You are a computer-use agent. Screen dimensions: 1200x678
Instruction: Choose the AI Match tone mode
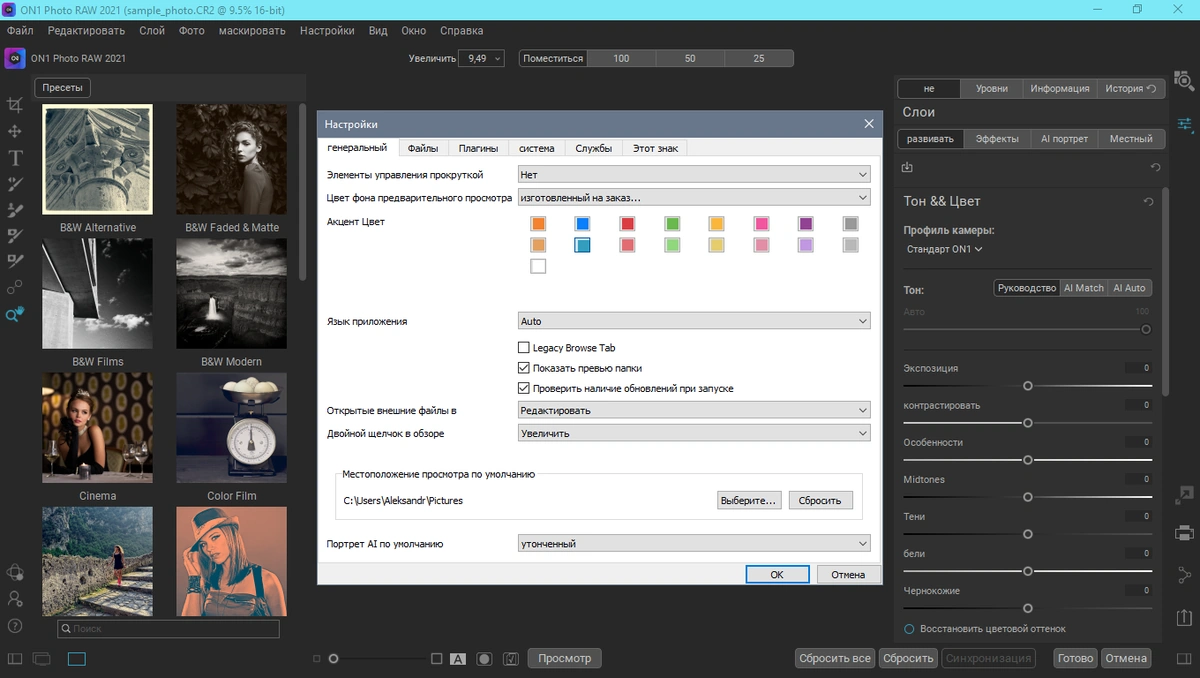pyautogui.click(x=1083, y=288)
